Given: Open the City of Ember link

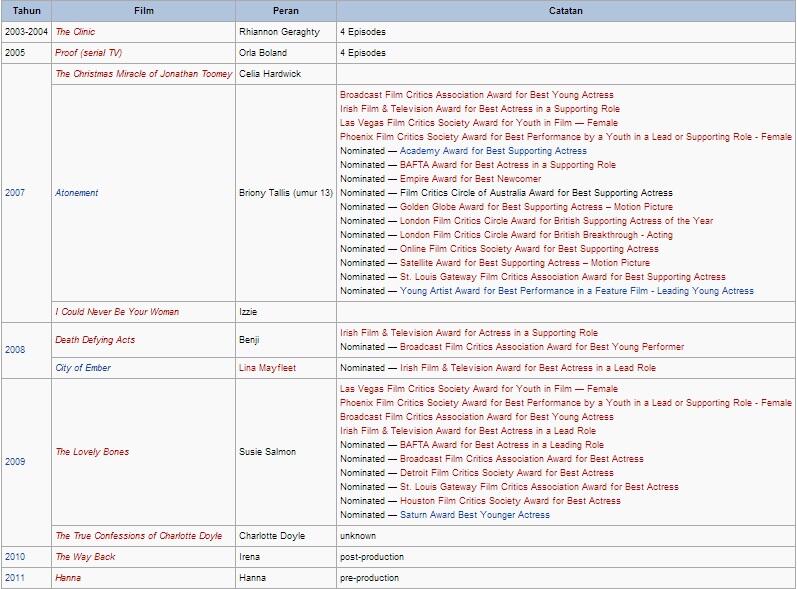Looking at the screenshot, I should point(83,368).
